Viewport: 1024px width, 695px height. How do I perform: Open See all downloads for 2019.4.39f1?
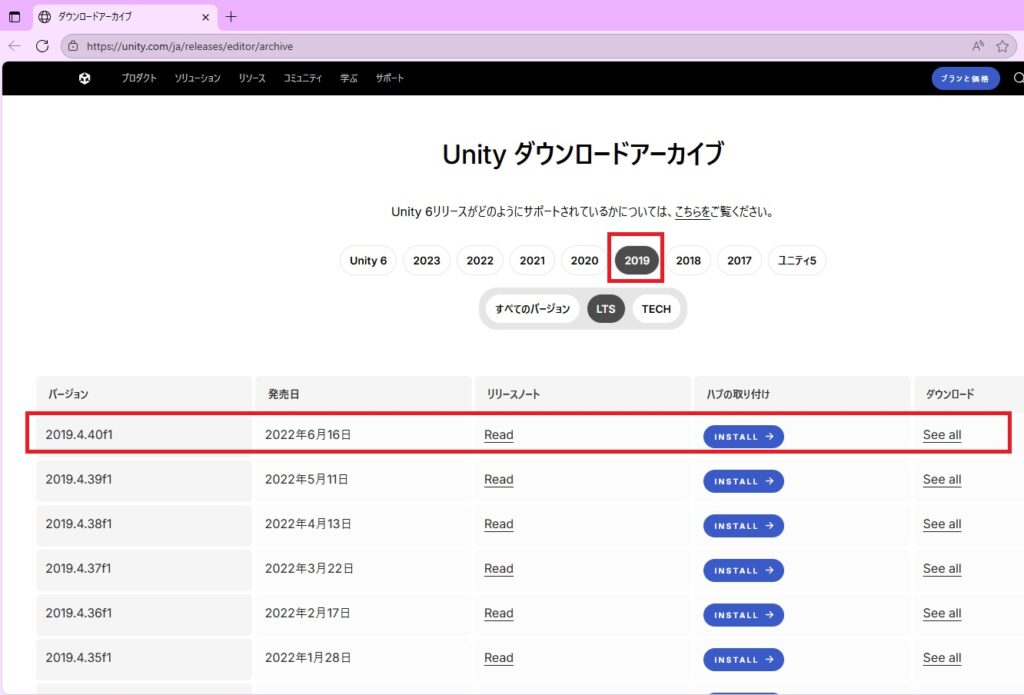pos(942,479)
